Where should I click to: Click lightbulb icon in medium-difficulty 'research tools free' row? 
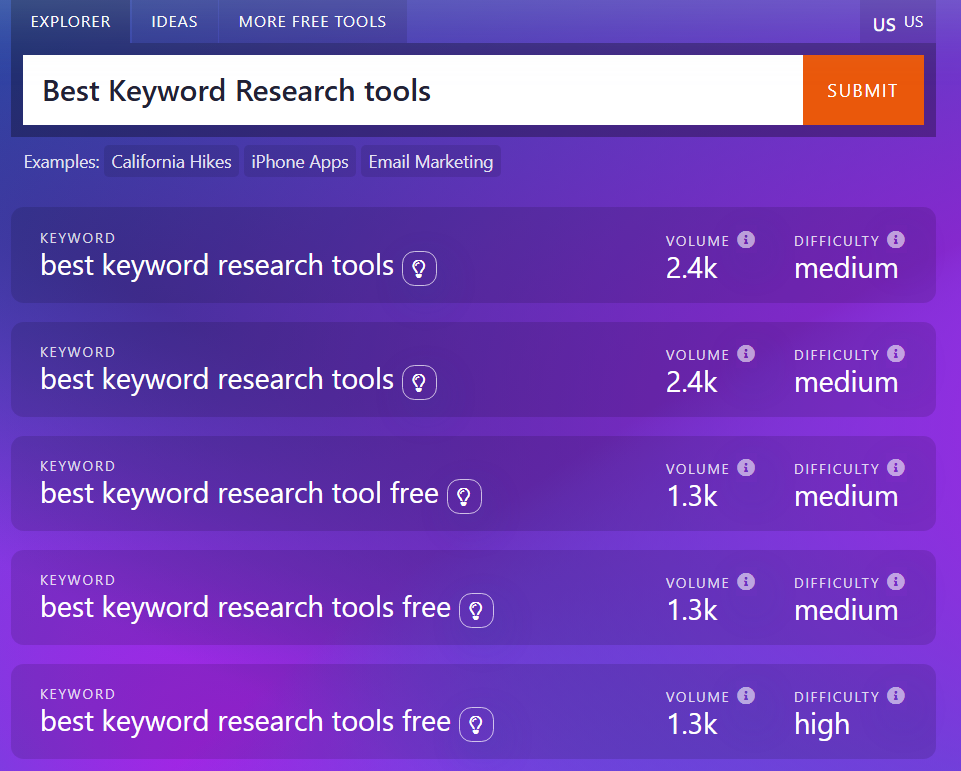(476, 610)
